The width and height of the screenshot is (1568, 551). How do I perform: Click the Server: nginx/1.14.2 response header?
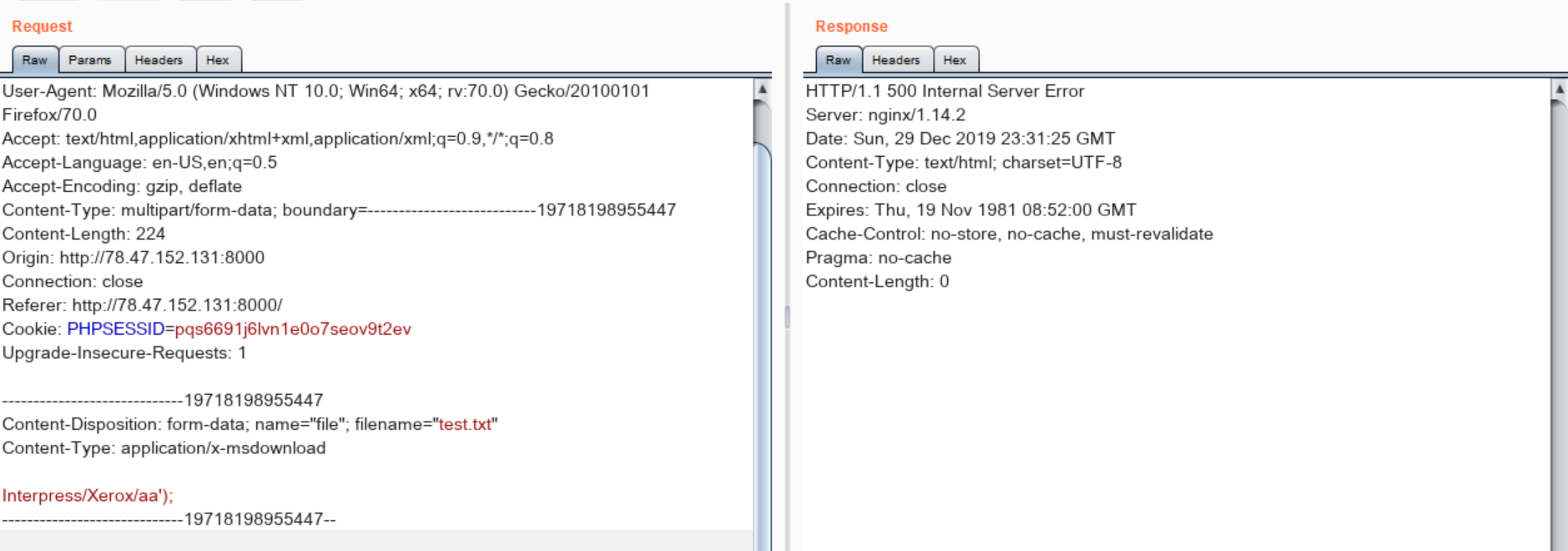pos(885,115)
